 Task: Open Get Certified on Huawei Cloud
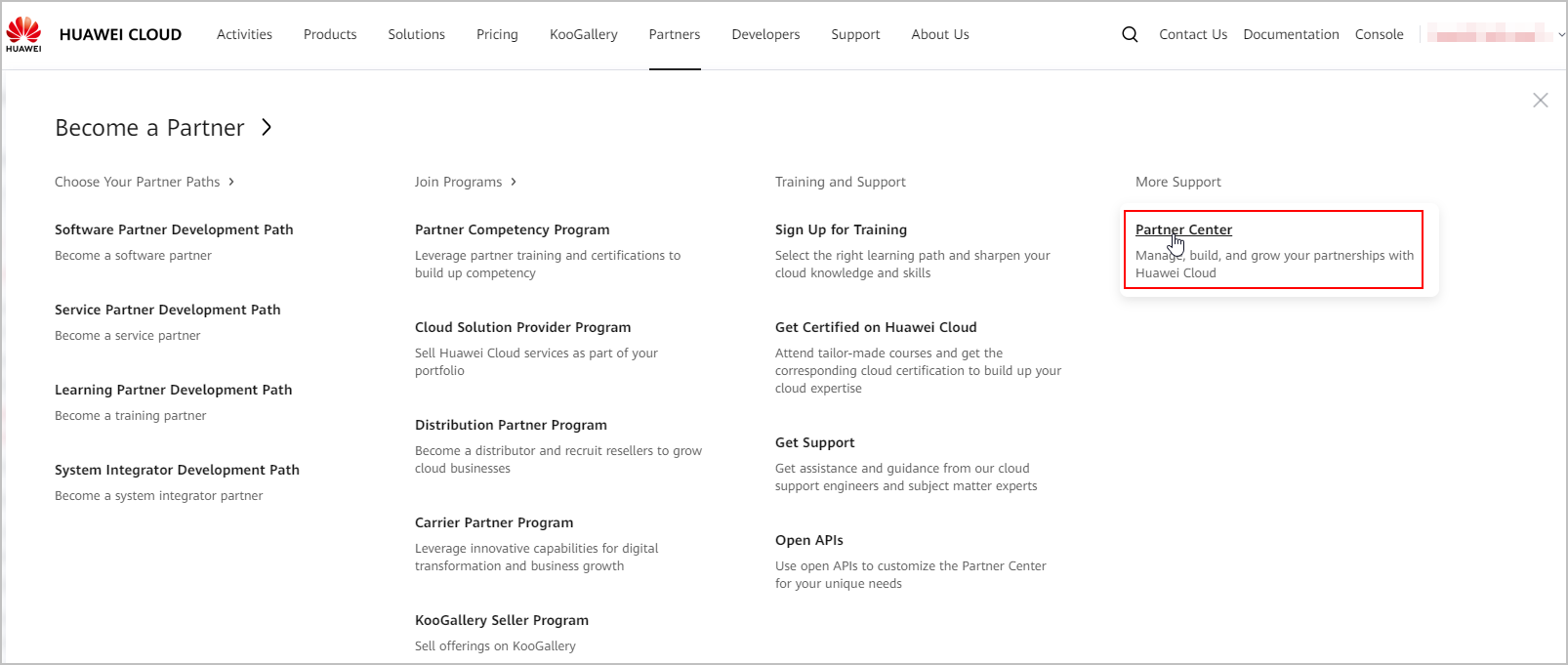[876, 327]
